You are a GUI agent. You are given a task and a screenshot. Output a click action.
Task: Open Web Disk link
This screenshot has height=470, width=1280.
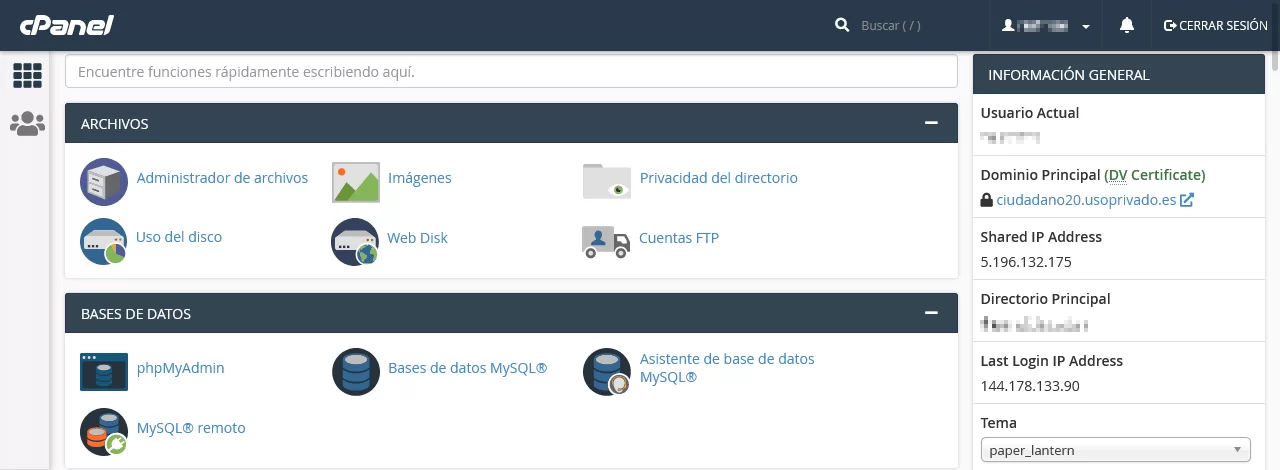[418, 238]
